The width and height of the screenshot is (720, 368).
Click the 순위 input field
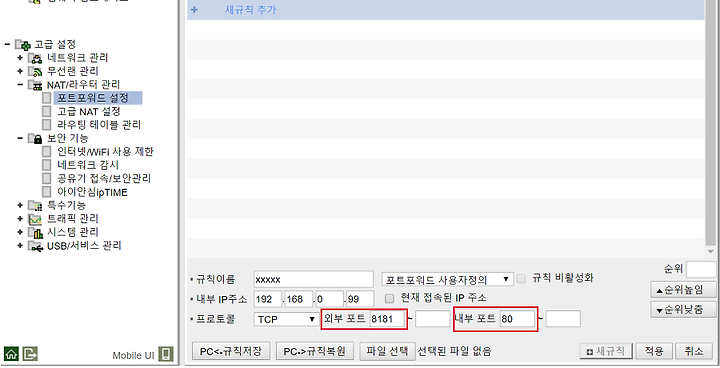tap(701, 269)
